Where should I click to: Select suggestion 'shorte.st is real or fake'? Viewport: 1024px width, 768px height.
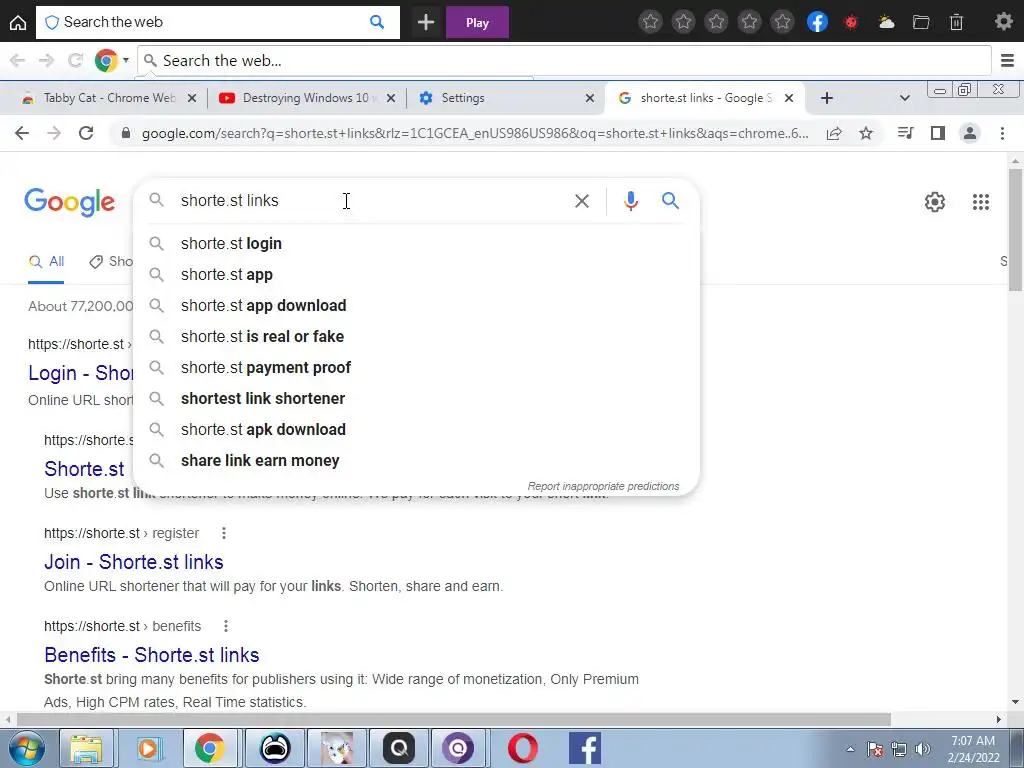(x=416, y=336)
